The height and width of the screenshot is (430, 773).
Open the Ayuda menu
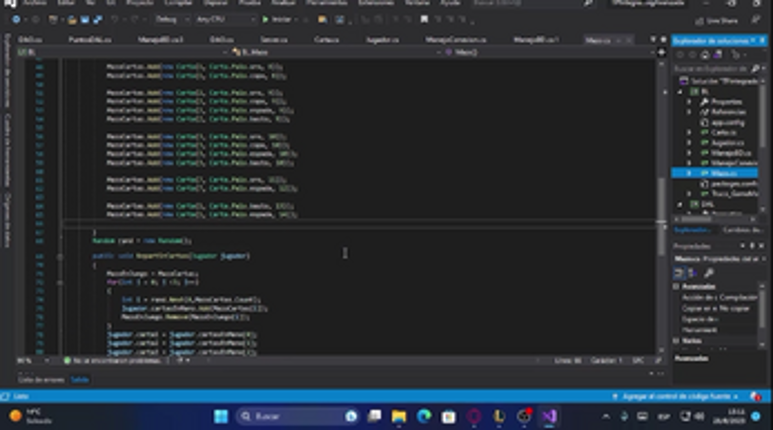[x=450, y=3]
